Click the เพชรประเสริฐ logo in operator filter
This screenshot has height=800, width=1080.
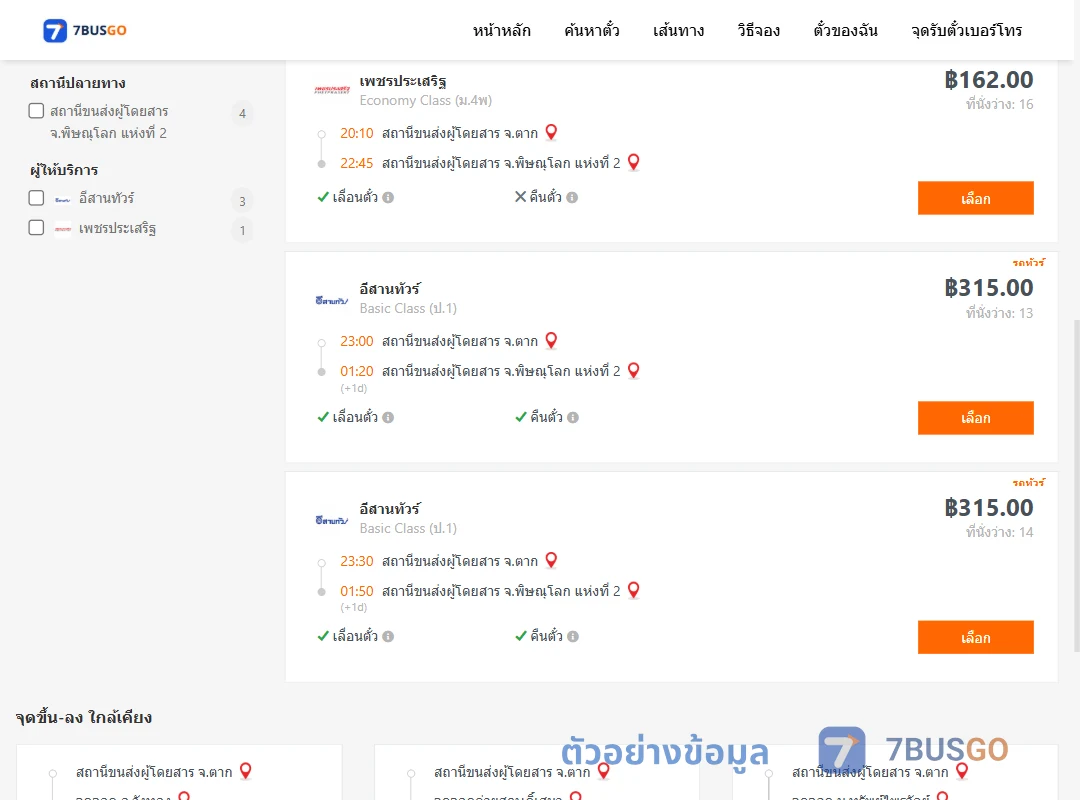click(63, 229)
